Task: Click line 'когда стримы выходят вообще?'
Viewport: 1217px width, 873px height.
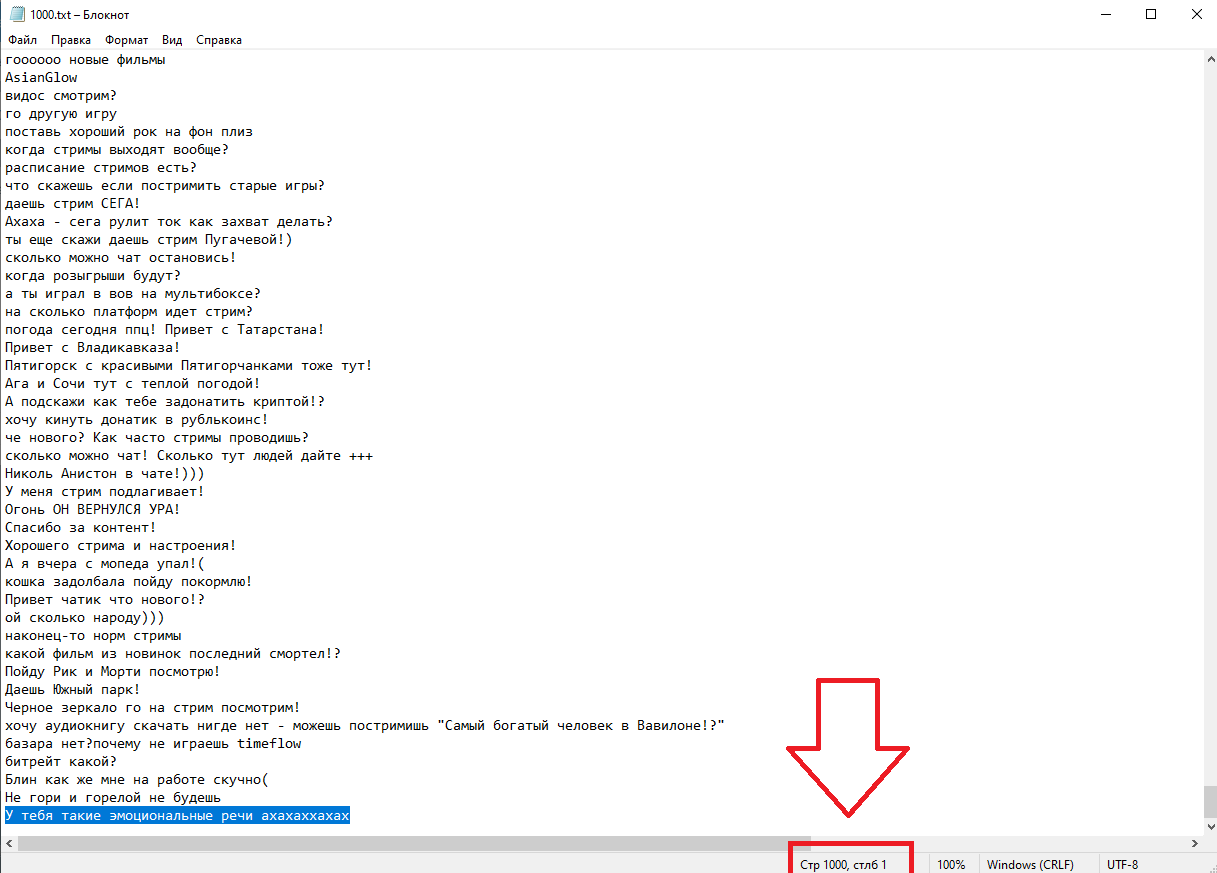Action: coord(117,149)
